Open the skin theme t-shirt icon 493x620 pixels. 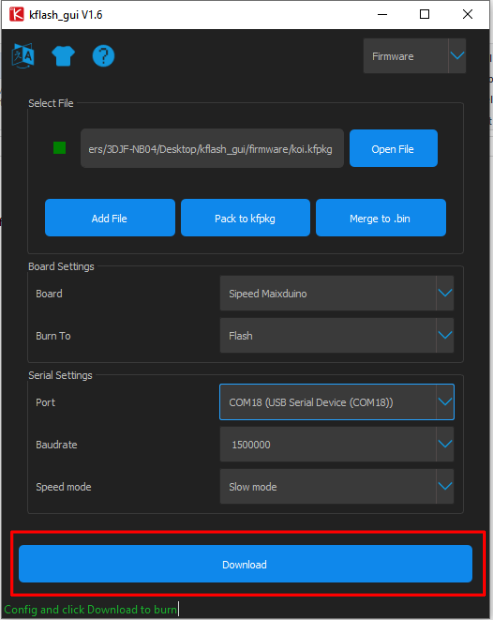(x=63, y=56)
